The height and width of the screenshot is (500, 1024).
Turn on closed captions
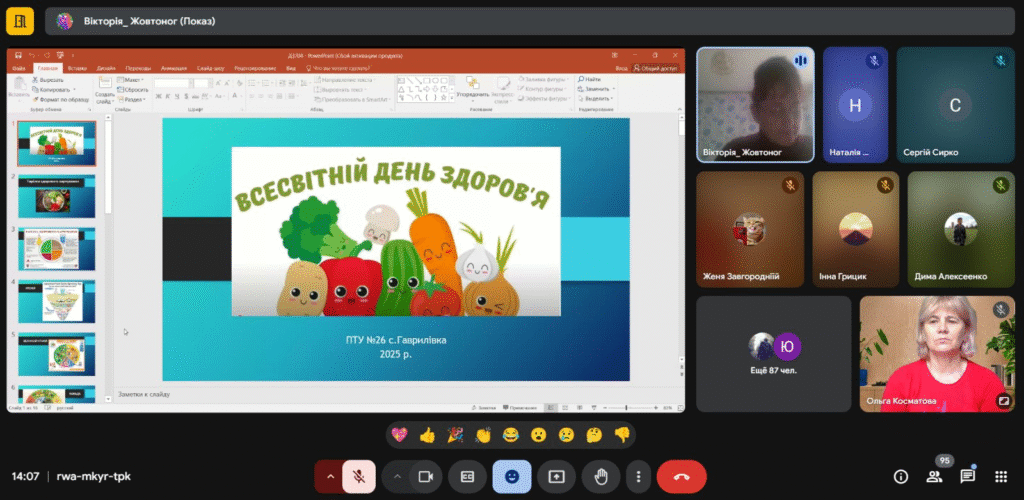pos(467,477)
